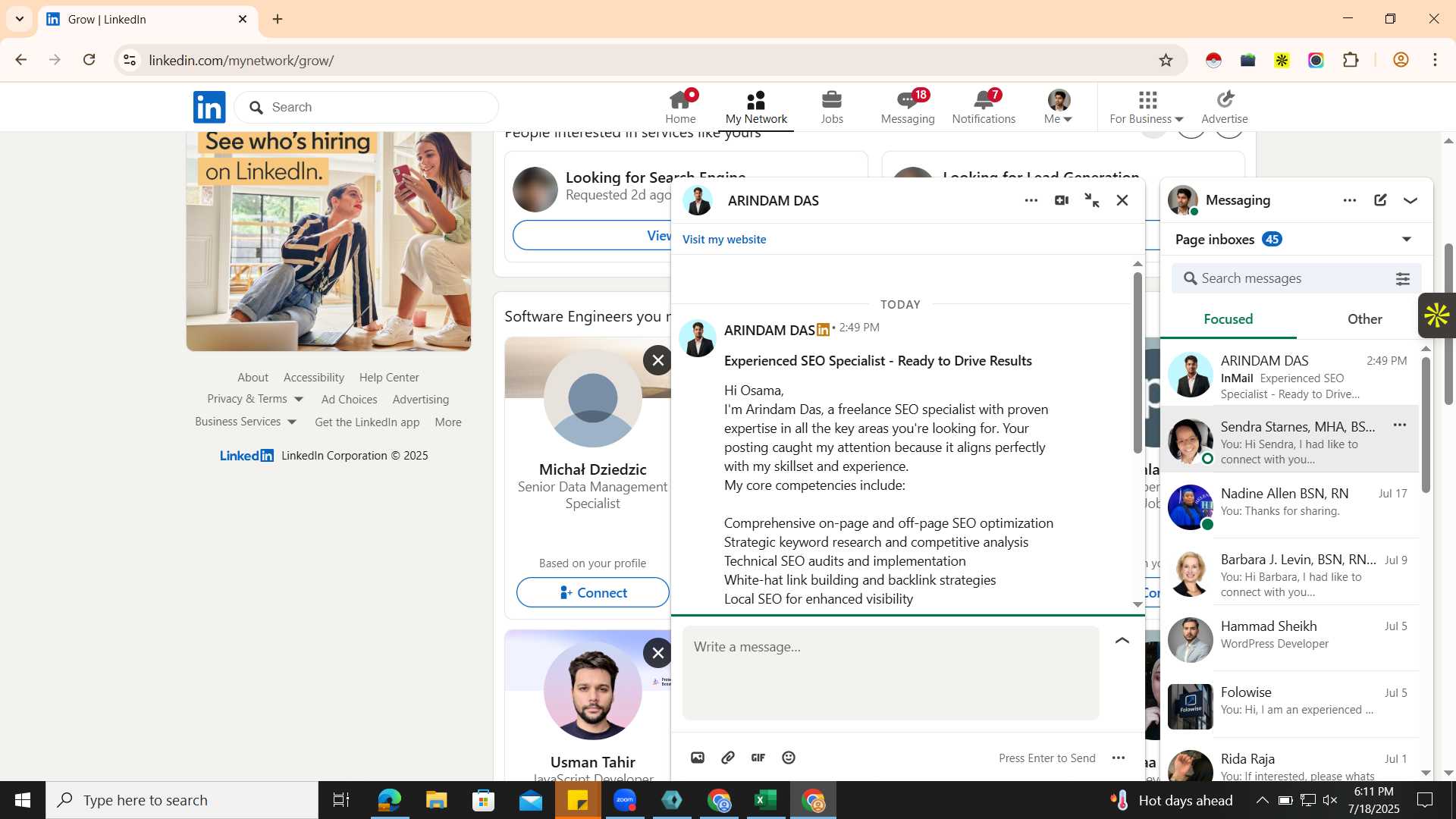Viewport: 1456px width, 819px height.
Task: Insert a GIF into the message
Action: coord(758,758)
